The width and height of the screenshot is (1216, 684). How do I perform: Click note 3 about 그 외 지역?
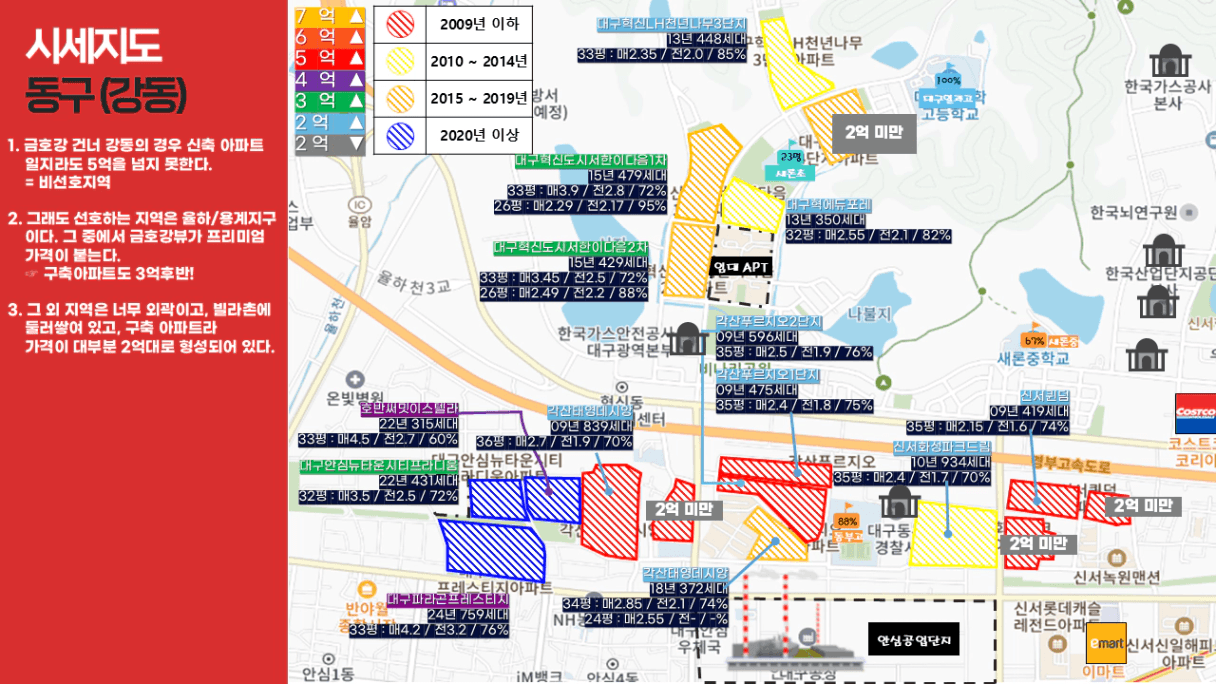tap(141, 327)
